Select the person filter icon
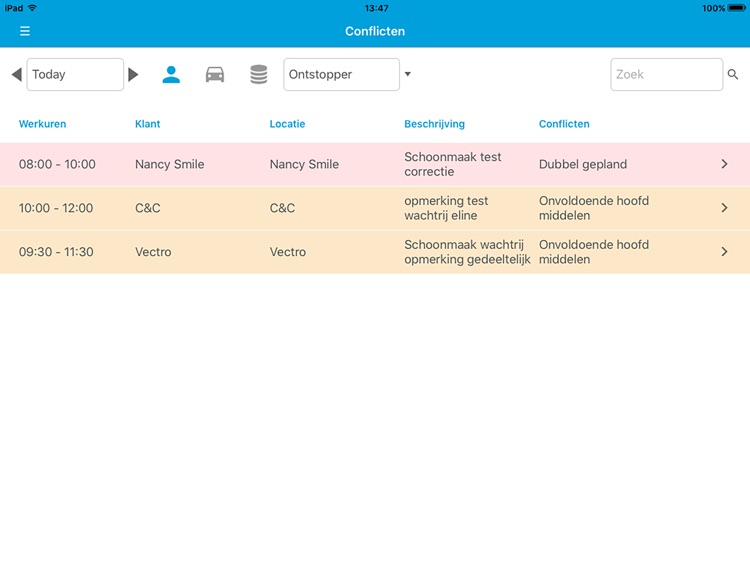 [171, 75]
